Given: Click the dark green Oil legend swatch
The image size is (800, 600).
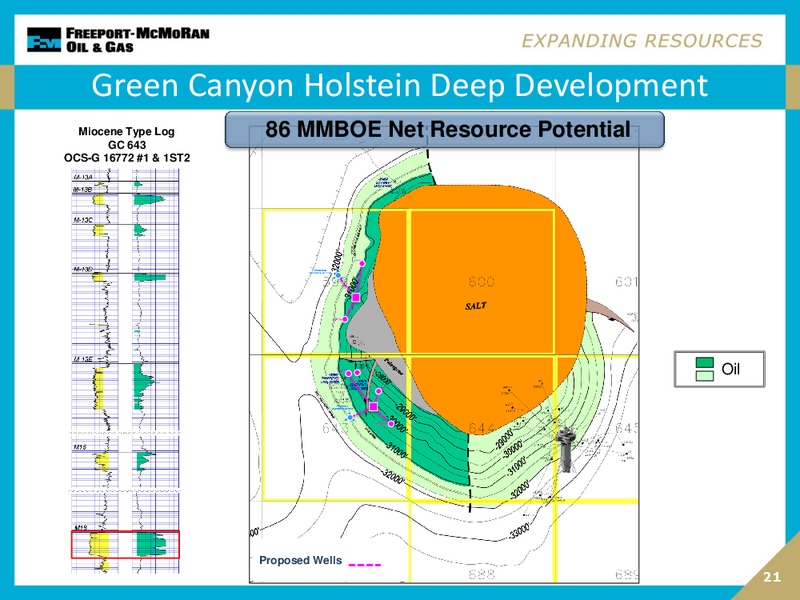Looking at the screenshot, I should [x=705, y=362].
